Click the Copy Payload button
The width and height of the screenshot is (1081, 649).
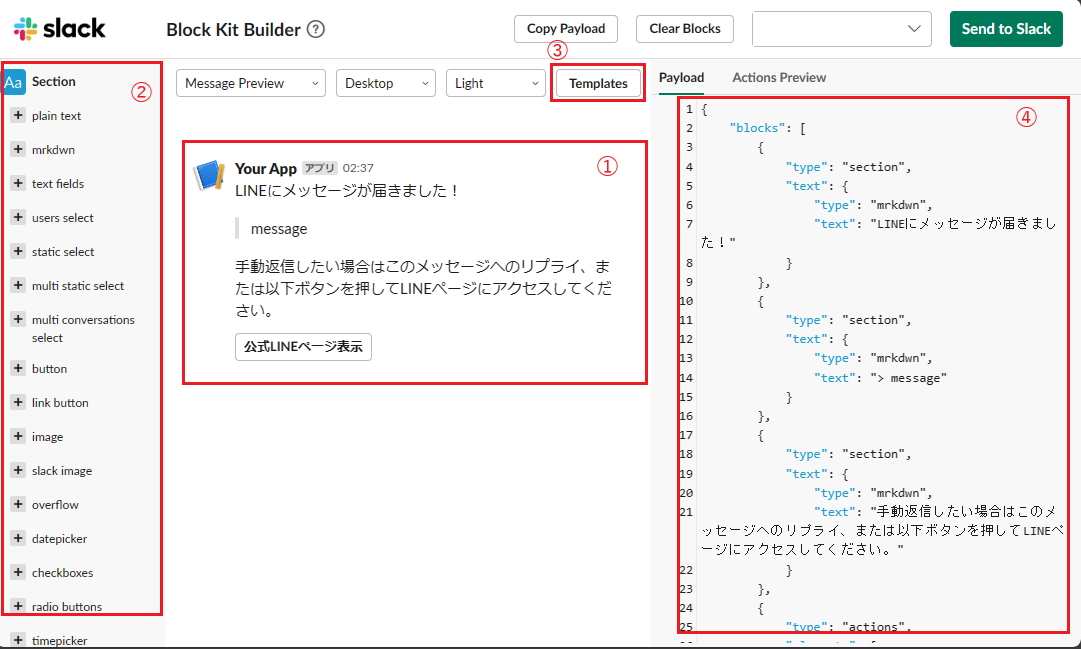[566, 29]
